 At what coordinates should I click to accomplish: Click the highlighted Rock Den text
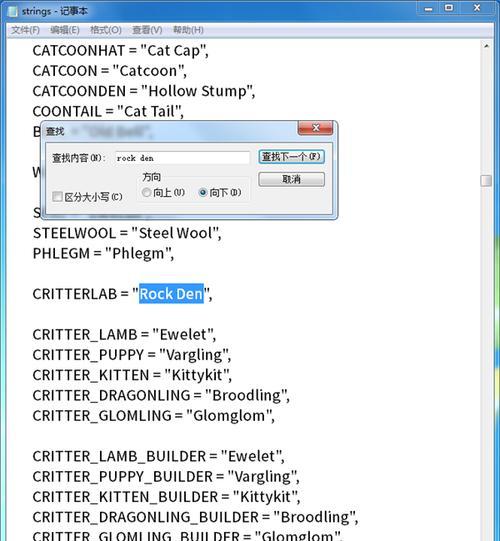[171, 294]
